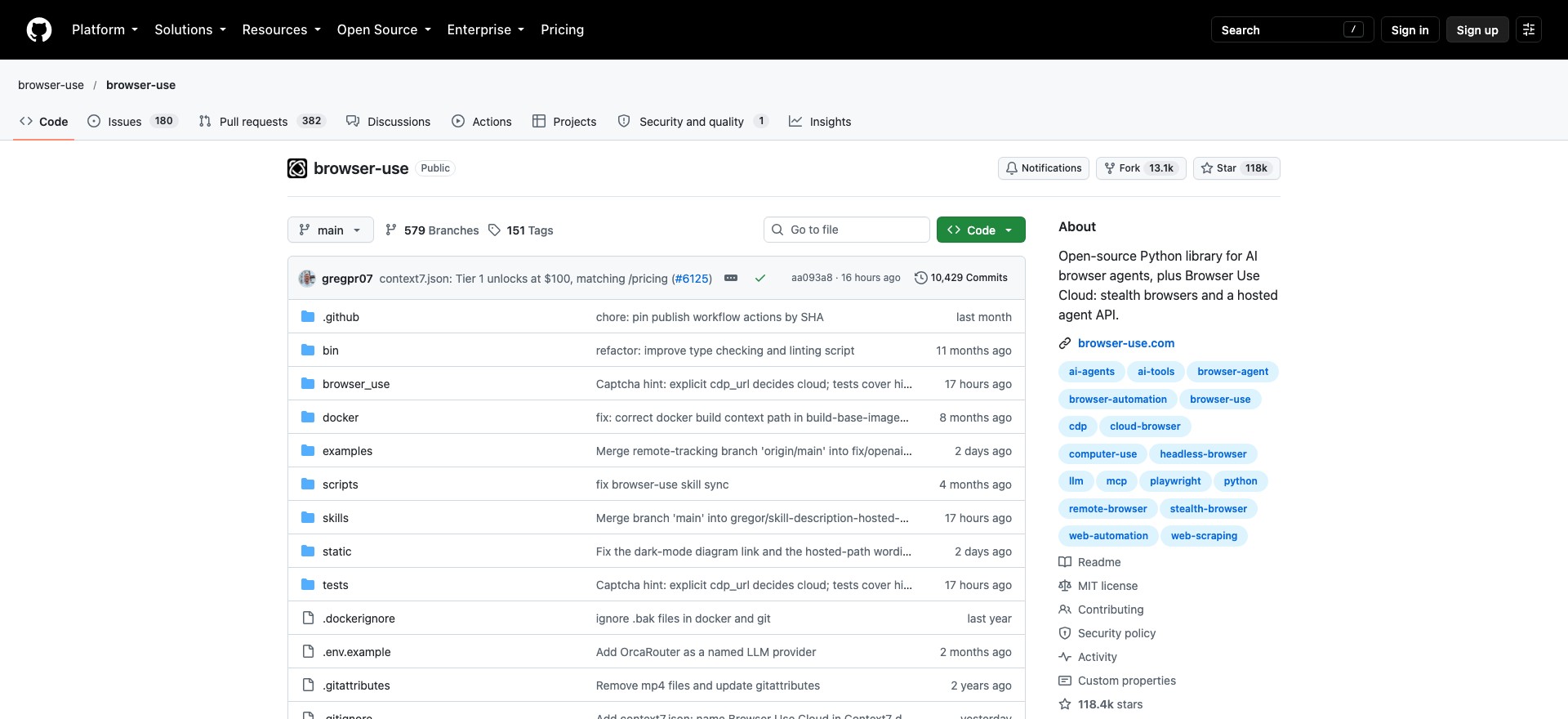Open the appearance settings icon beside Sign up
This screenshot has width=1568, height=719.
1529,29
